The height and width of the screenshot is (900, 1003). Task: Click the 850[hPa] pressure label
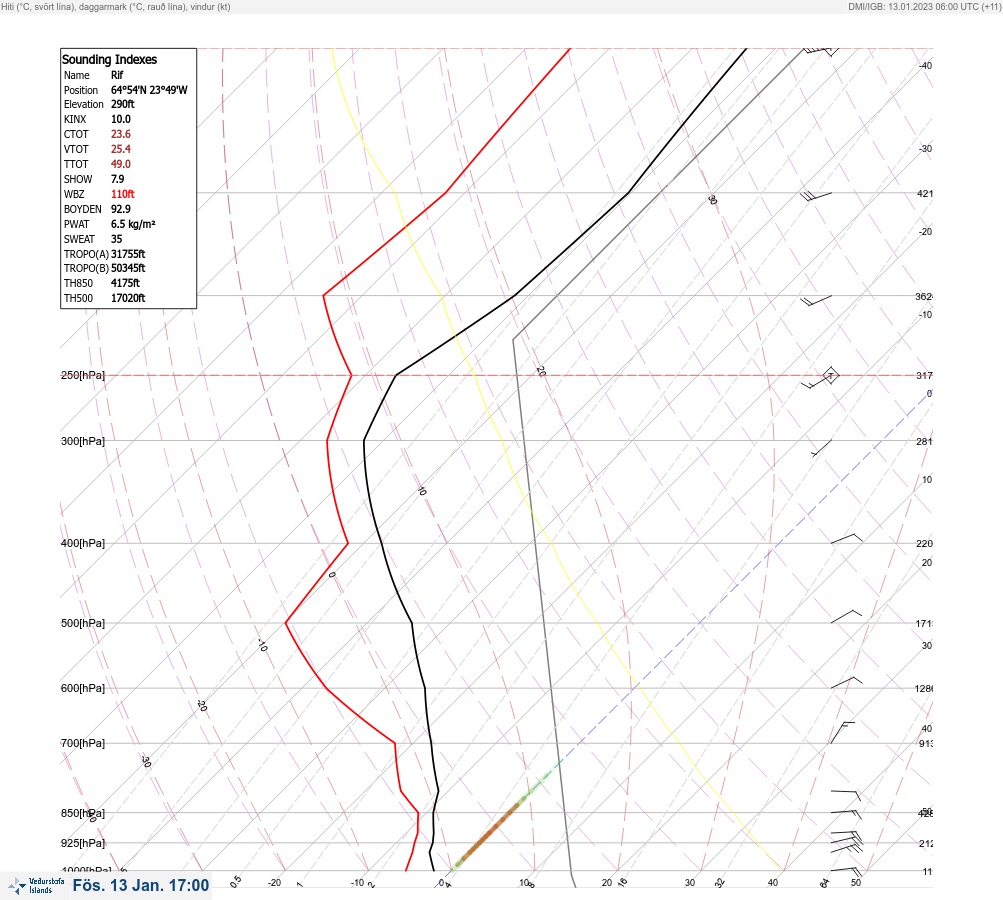(83, 813)
